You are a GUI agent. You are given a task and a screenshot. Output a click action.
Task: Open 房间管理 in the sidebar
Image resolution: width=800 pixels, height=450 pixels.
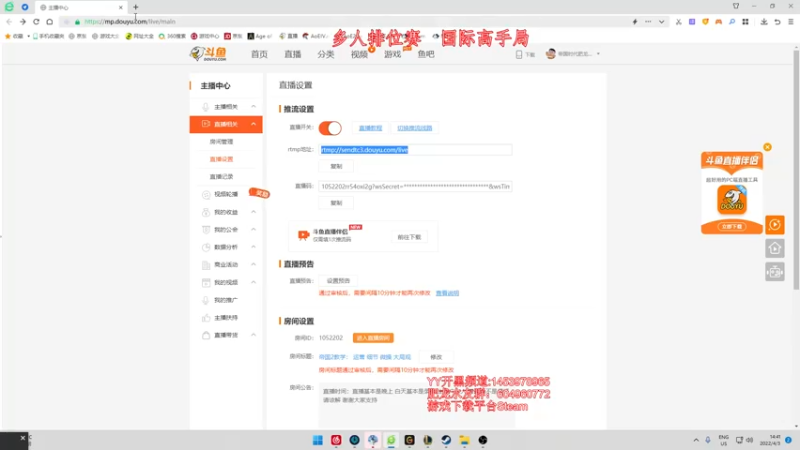pyautogui.click(x=221, y=142)
